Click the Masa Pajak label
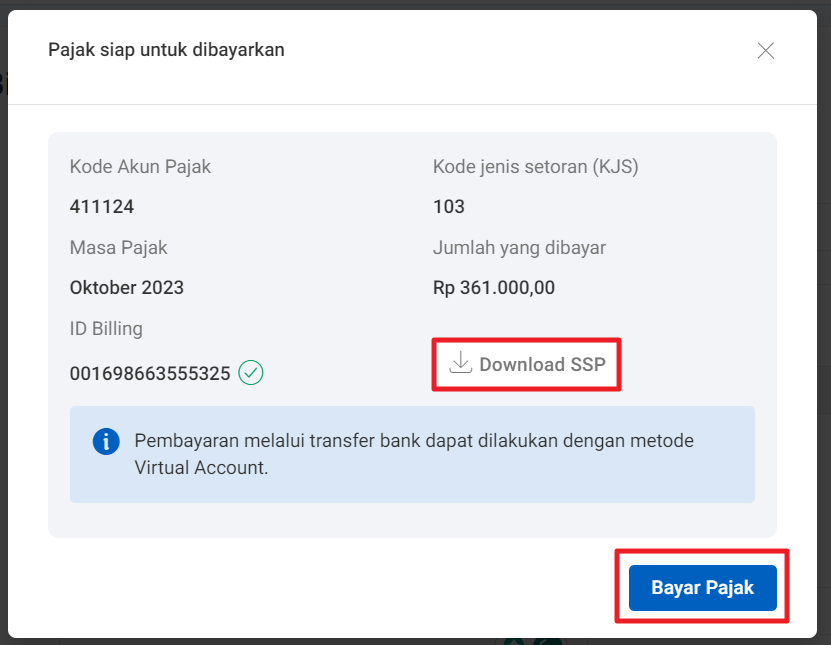 pos(119,248)
